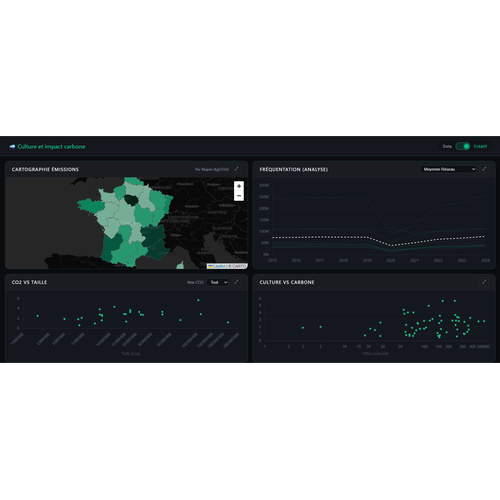Screen dimensions: 500x500
Task: Expand the Fréquentation (Analyse) panel fullscreen
Action: (x=484, y=169)
